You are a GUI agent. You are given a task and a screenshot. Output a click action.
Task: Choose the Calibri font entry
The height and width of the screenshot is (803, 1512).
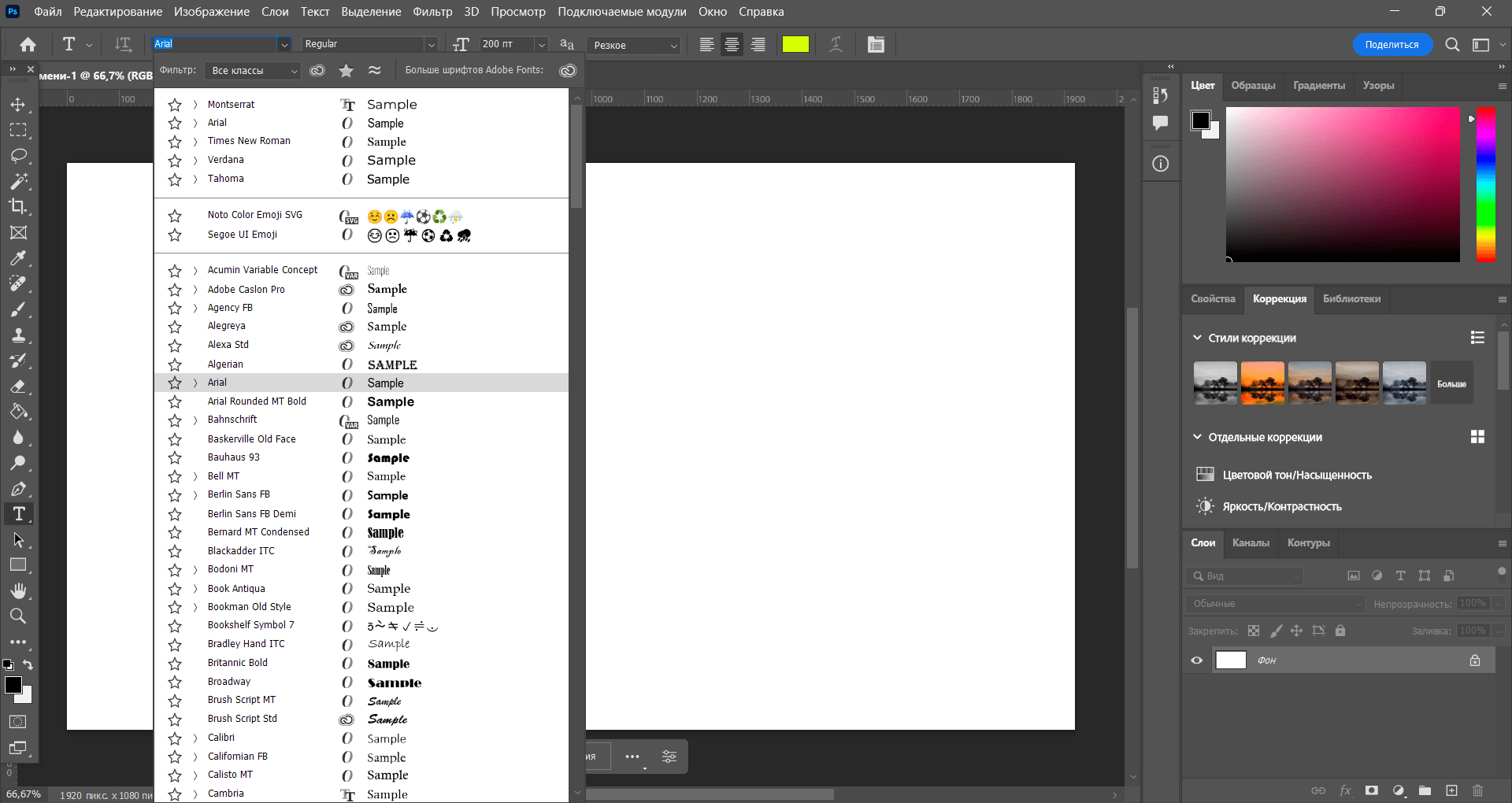[361, 738]
